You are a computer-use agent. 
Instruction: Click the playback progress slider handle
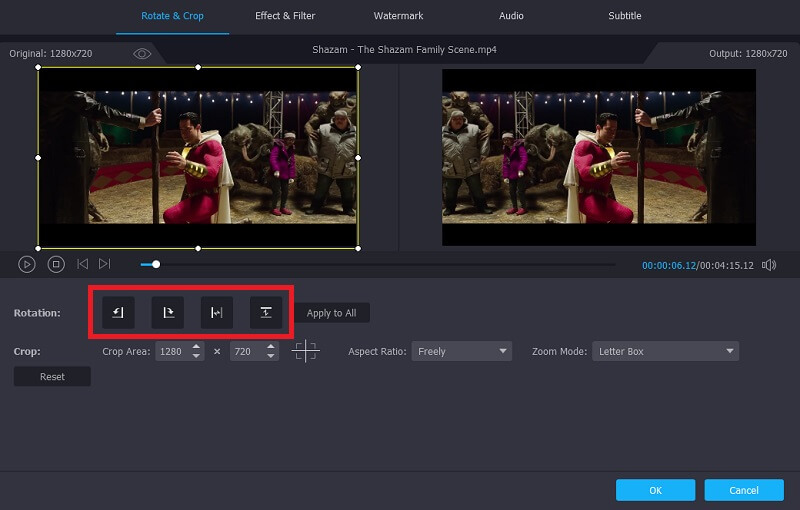point(155,264)
